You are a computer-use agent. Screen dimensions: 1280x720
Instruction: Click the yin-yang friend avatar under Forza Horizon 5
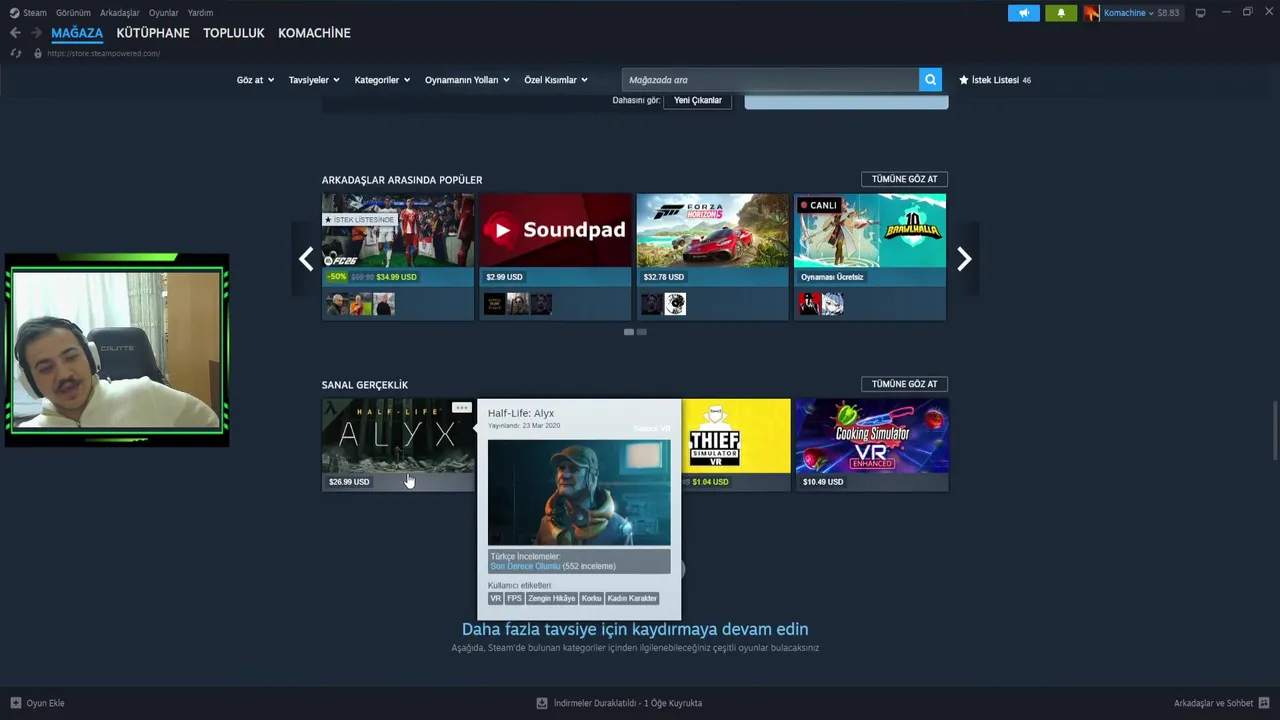coord(675,304)
